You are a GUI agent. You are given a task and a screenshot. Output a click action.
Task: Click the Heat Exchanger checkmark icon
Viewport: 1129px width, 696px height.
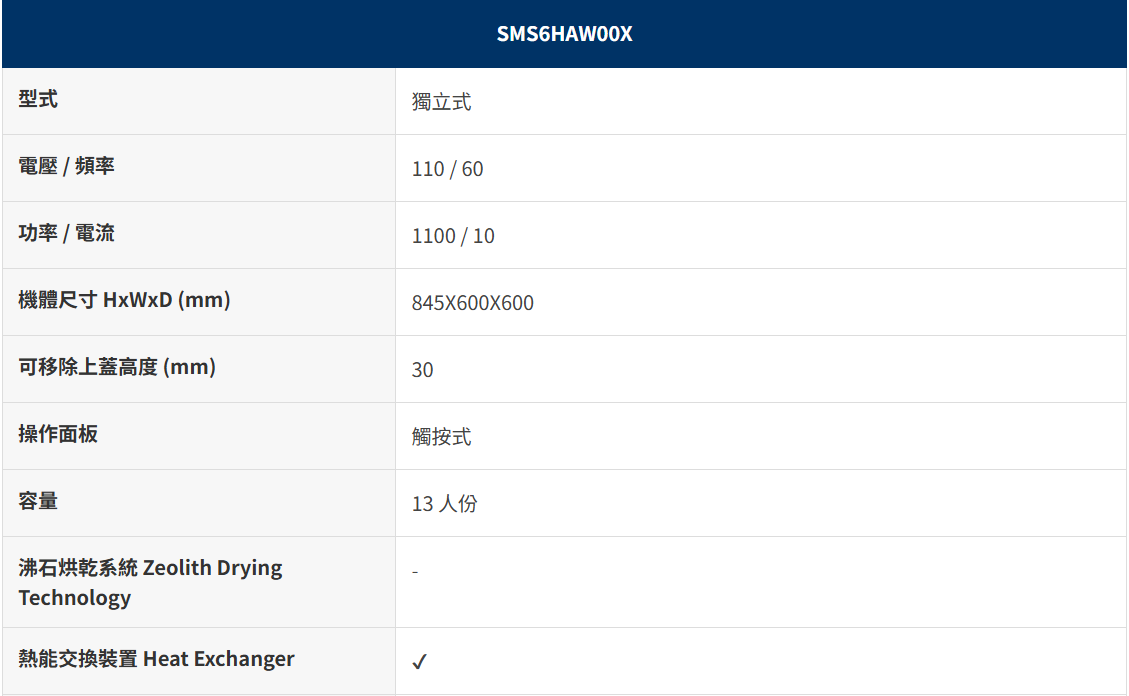(419, 662)
